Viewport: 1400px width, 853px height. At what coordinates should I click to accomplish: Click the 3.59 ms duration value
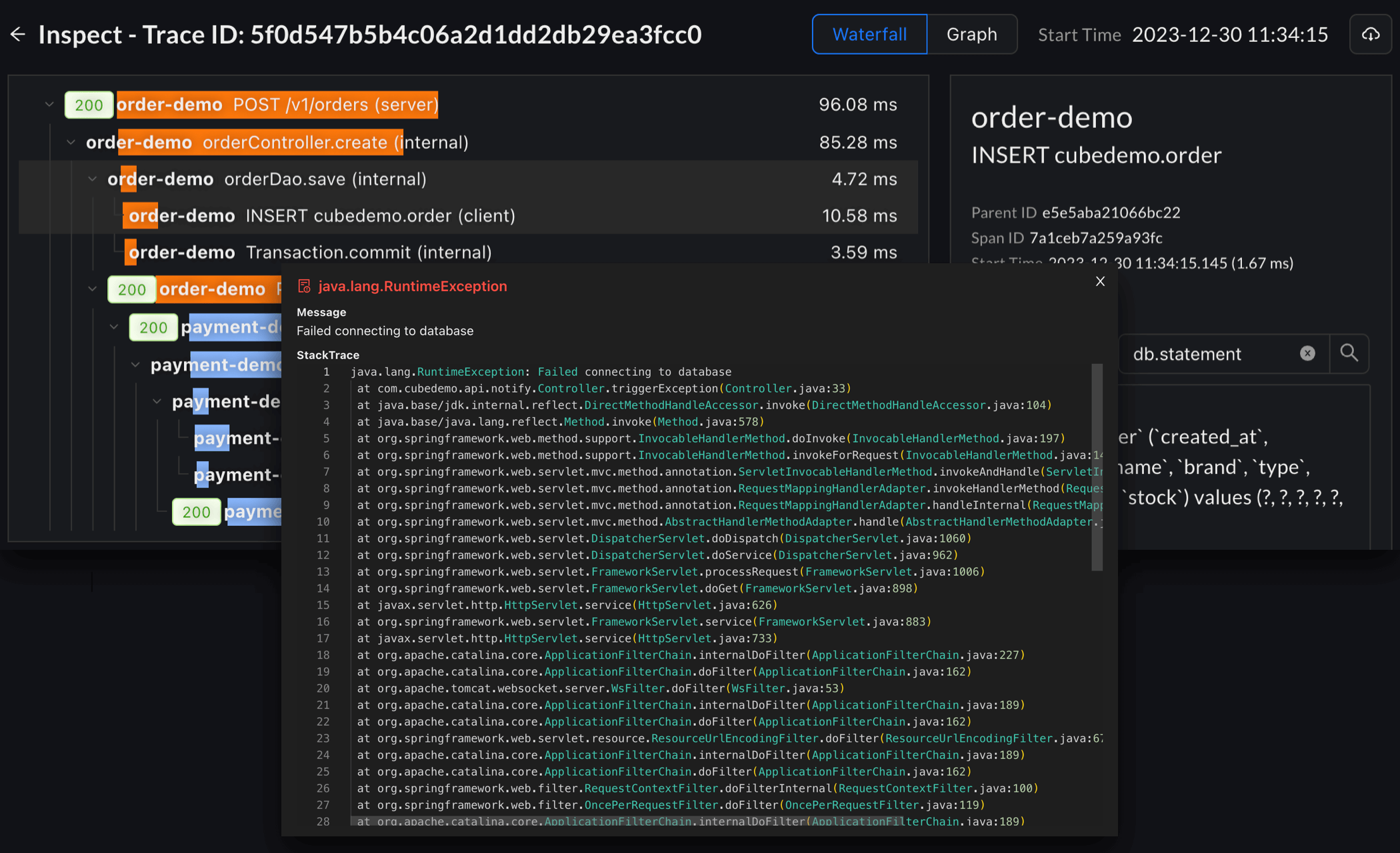pos(863,252)
